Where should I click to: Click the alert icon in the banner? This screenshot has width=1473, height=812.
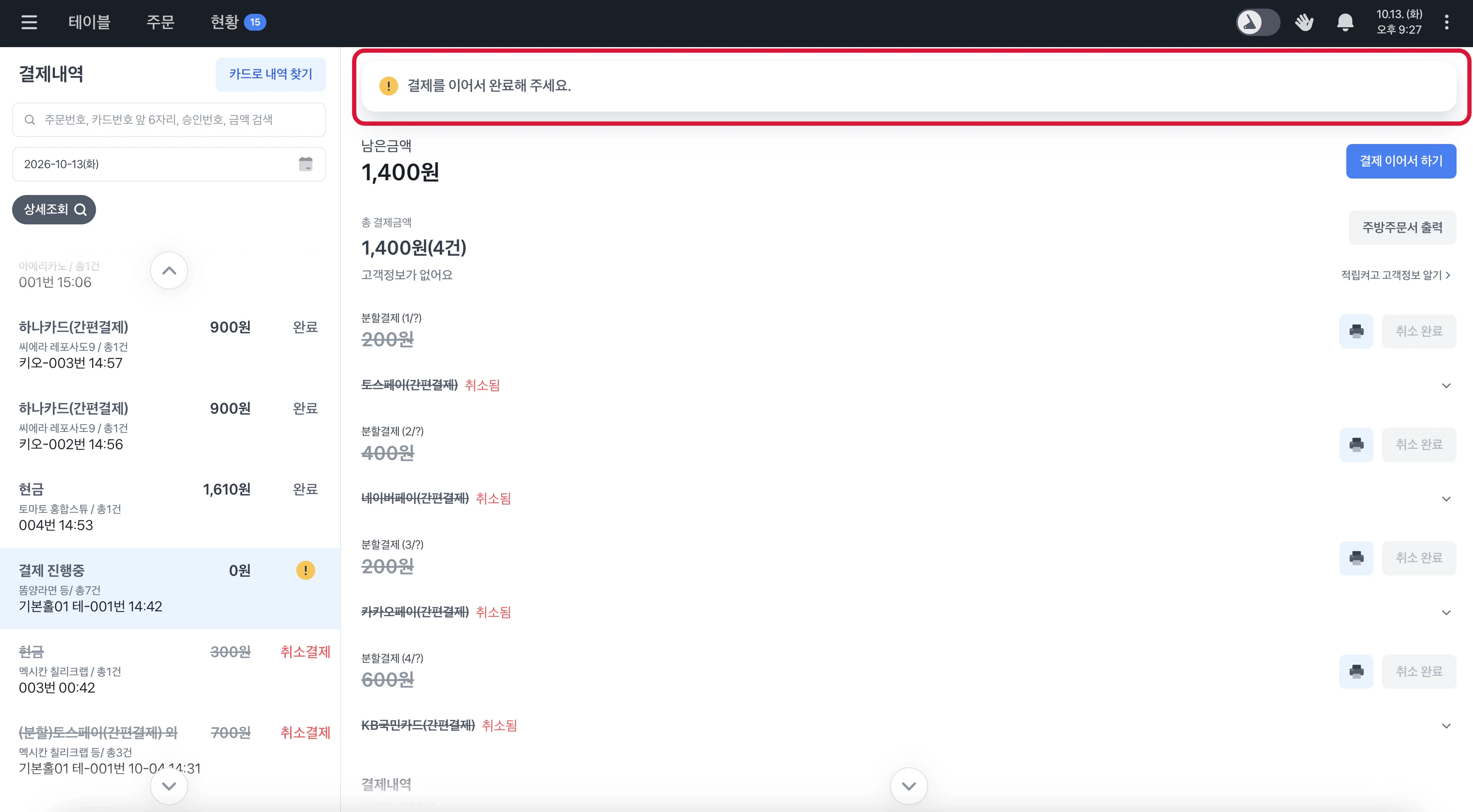point(389,86)
